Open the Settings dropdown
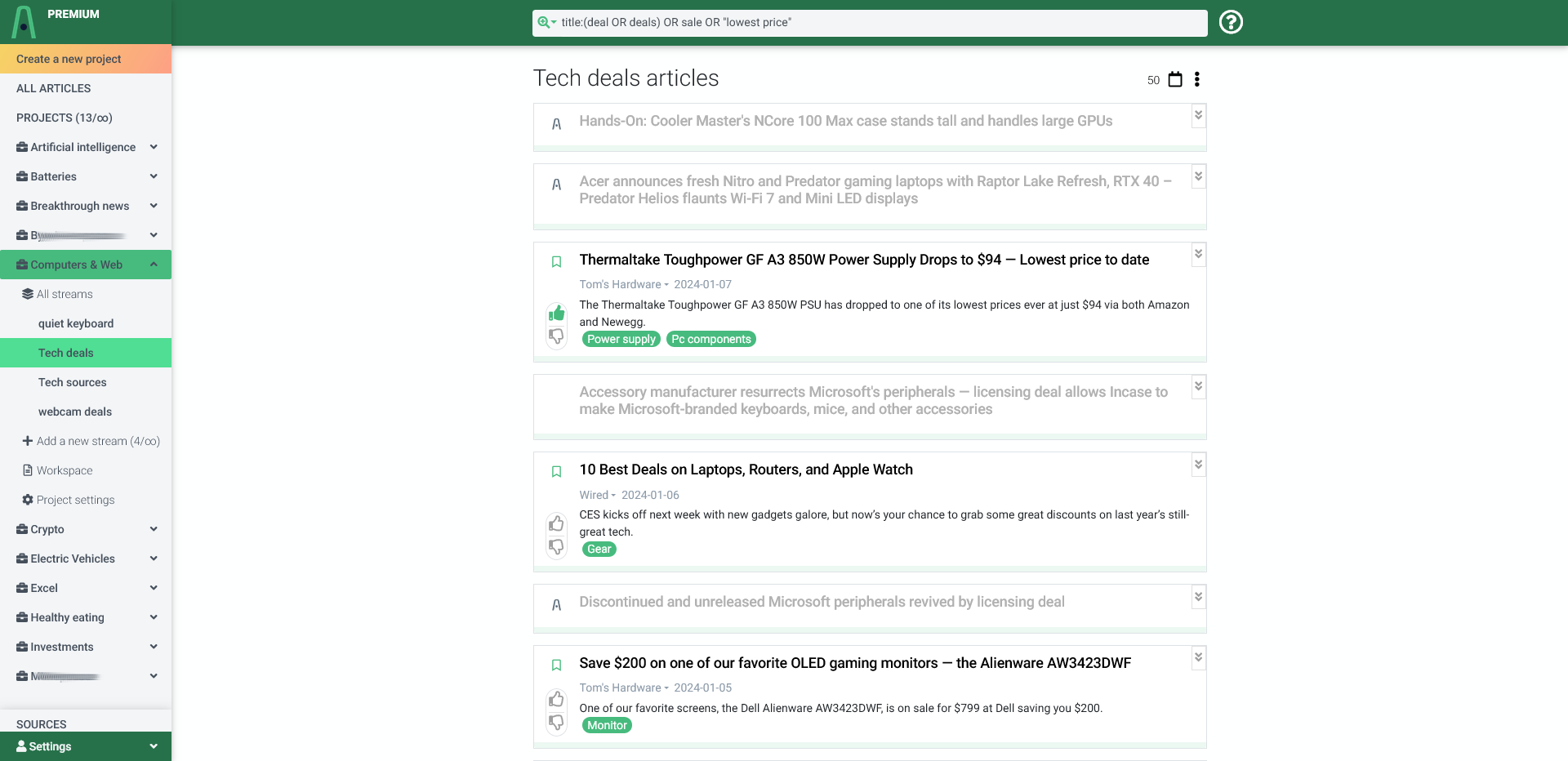The image size is (1568, 761). pyautogui.click(x=86, y=746)
